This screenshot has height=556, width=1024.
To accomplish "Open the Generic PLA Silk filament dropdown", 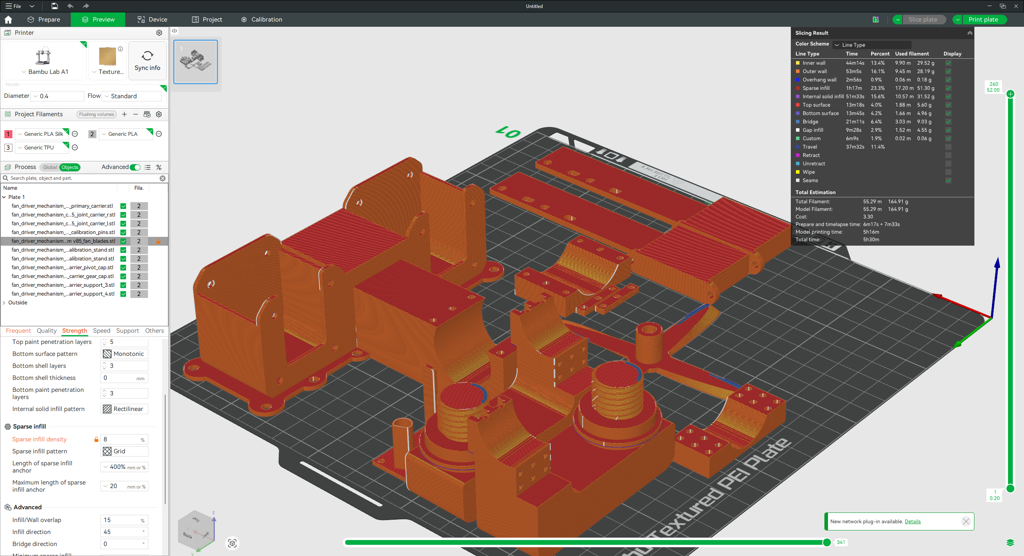I will point(44,134).
